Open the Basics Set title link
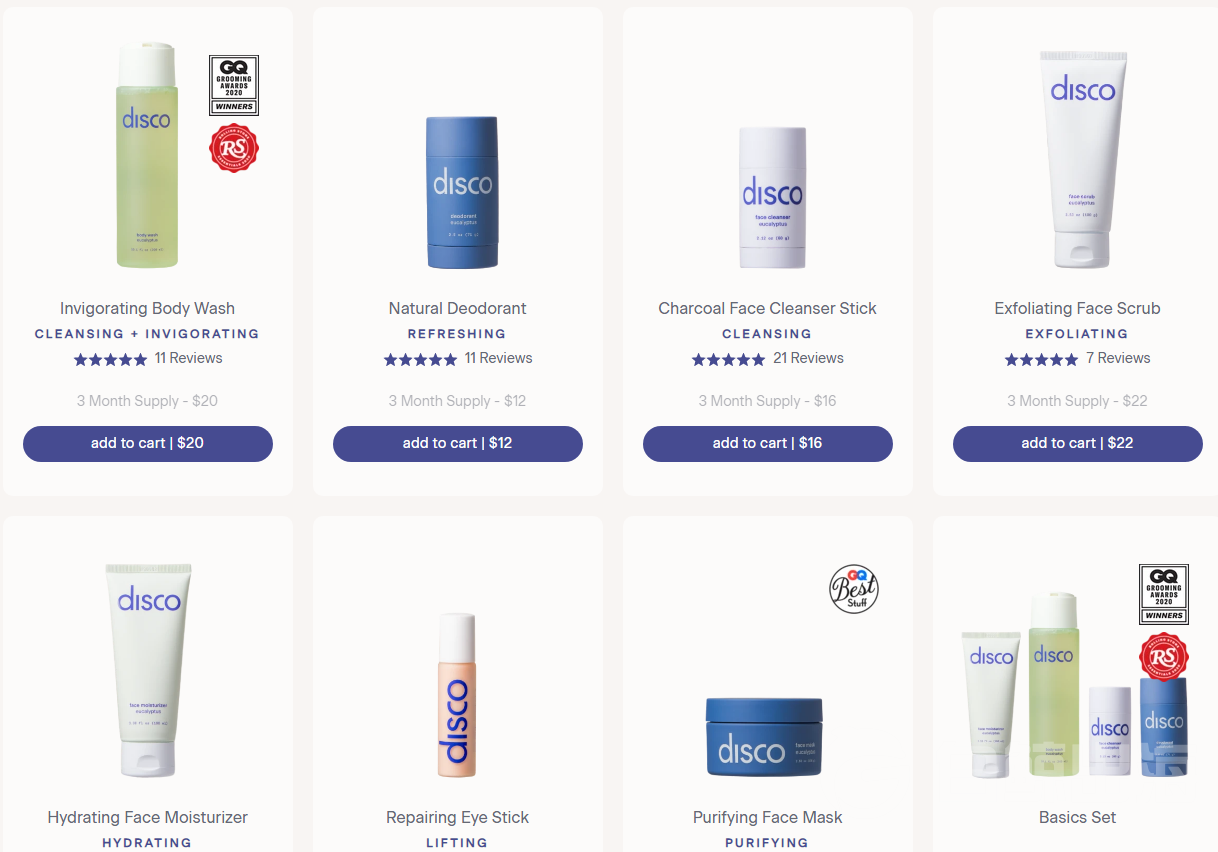This screenshot has width=1218, height=852. 1077,817
